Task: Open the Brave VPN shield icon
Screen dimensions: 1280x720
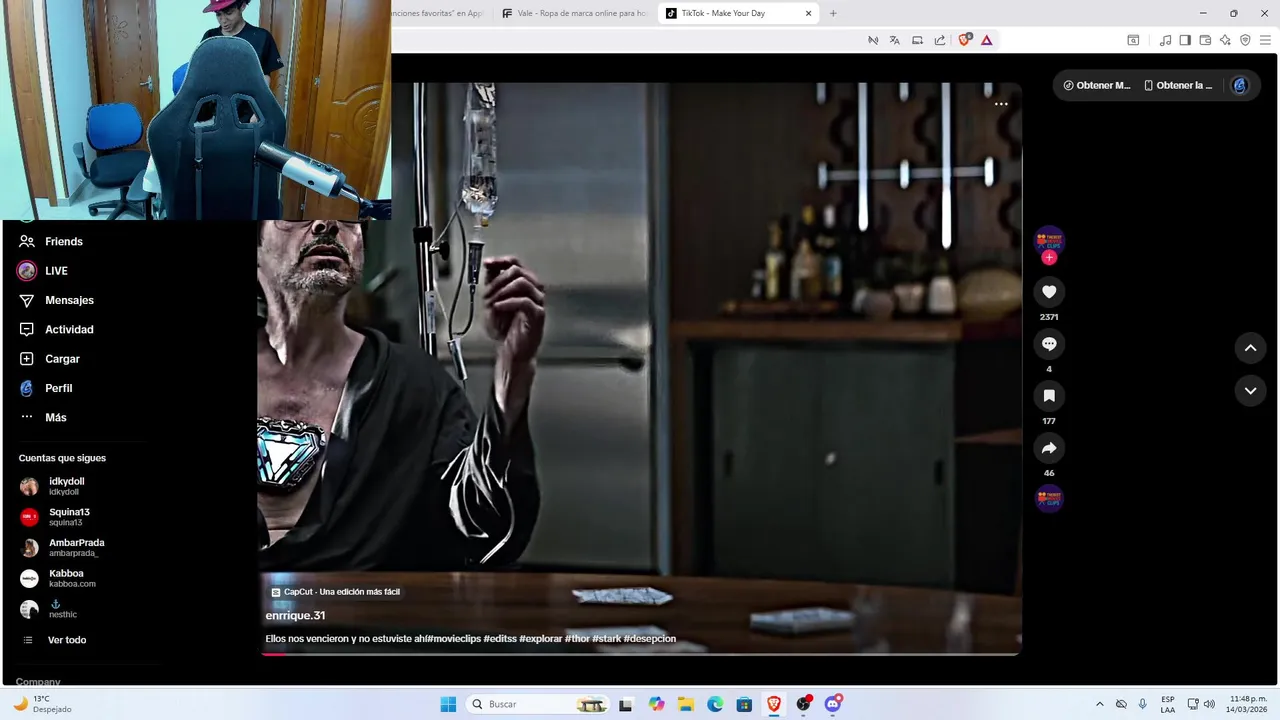Action: [x=1245, y=40]
